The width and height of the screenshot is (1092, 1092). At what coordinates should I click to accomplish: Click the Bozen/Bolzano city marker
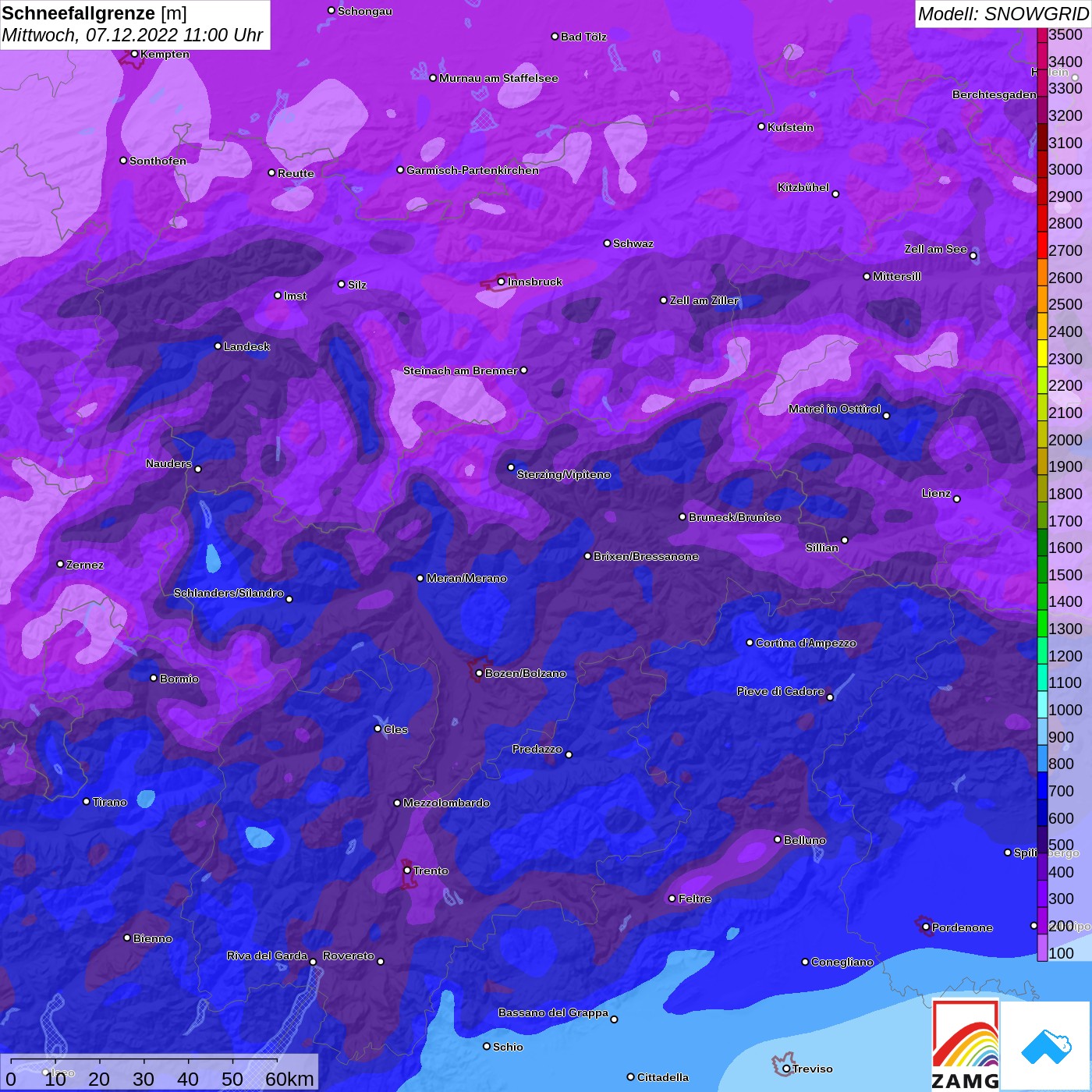[x=479, y=673]
